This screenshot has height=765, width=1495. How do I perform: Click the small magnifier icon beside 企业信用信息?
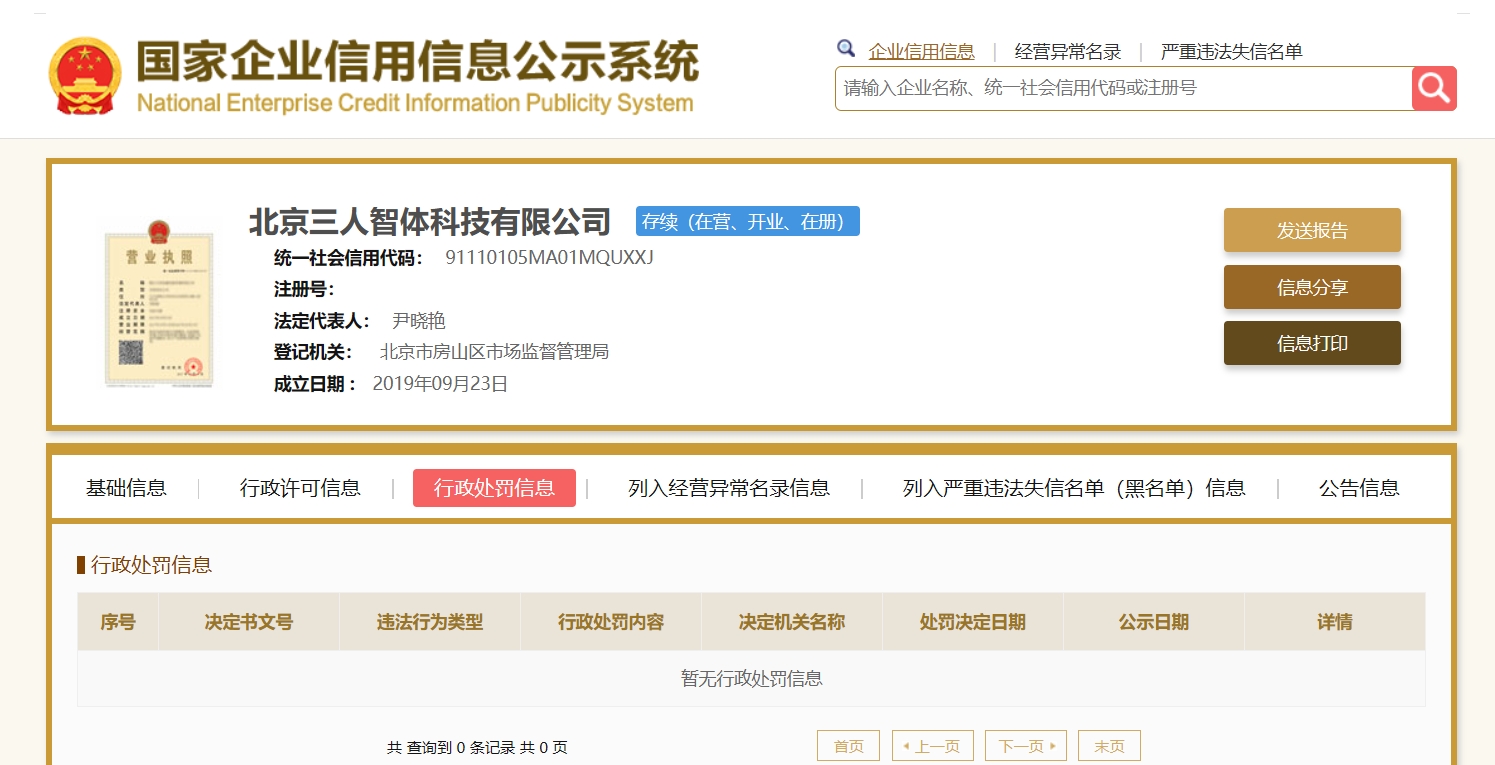pyautogui.click(x=846, y=48)
